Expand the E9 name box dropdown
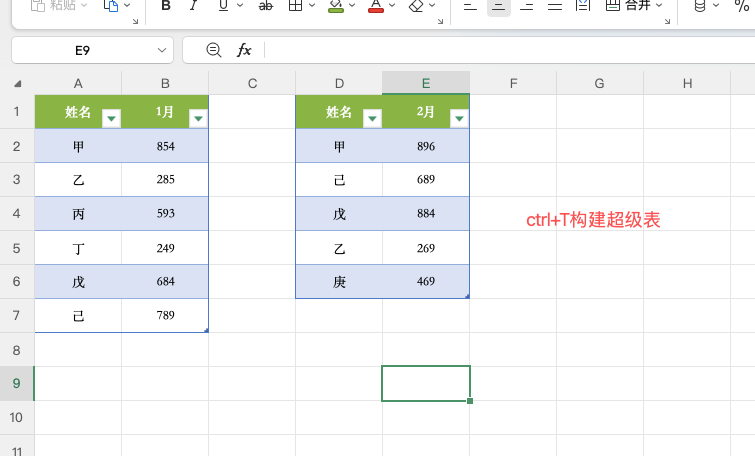 click(x=162, y=50)
